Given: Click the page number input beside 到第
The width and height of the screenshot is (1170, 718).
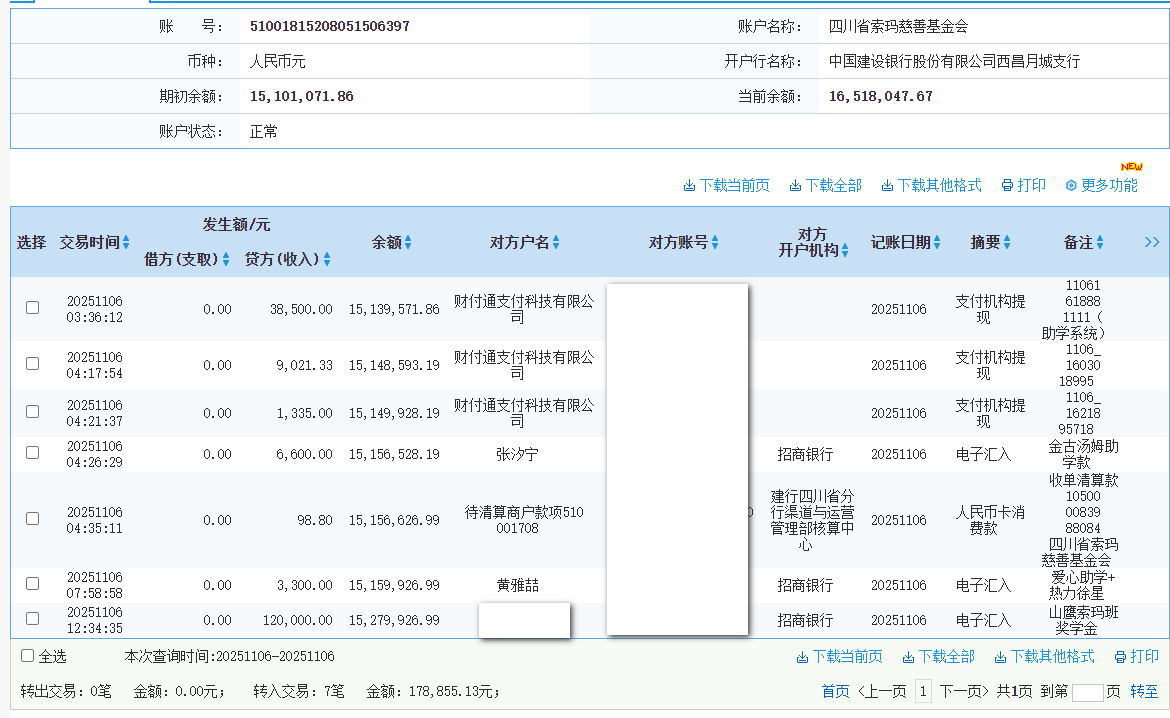Looking at the screenshot, I should (x=1087, y=690).
